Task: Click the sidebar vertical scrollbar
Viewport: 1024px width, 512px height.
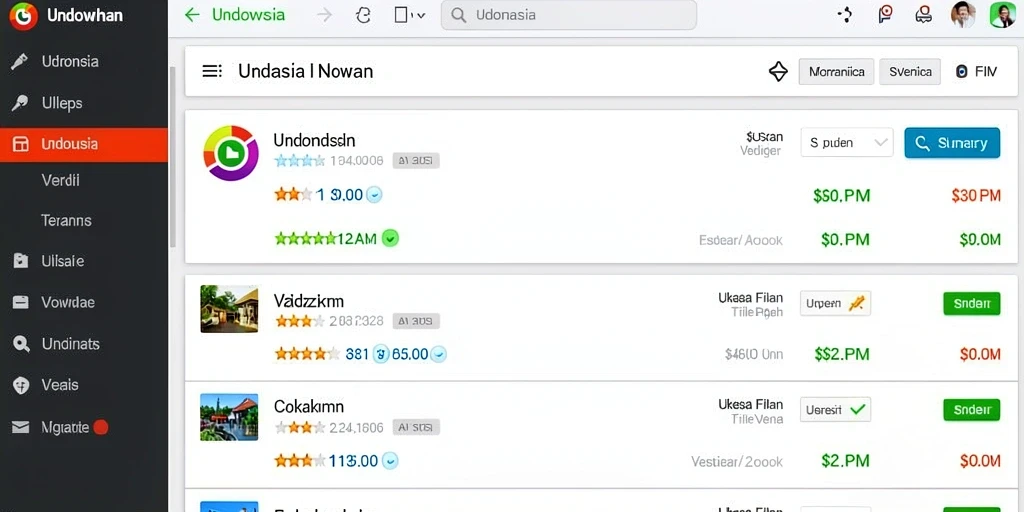Action: point(172,157)
